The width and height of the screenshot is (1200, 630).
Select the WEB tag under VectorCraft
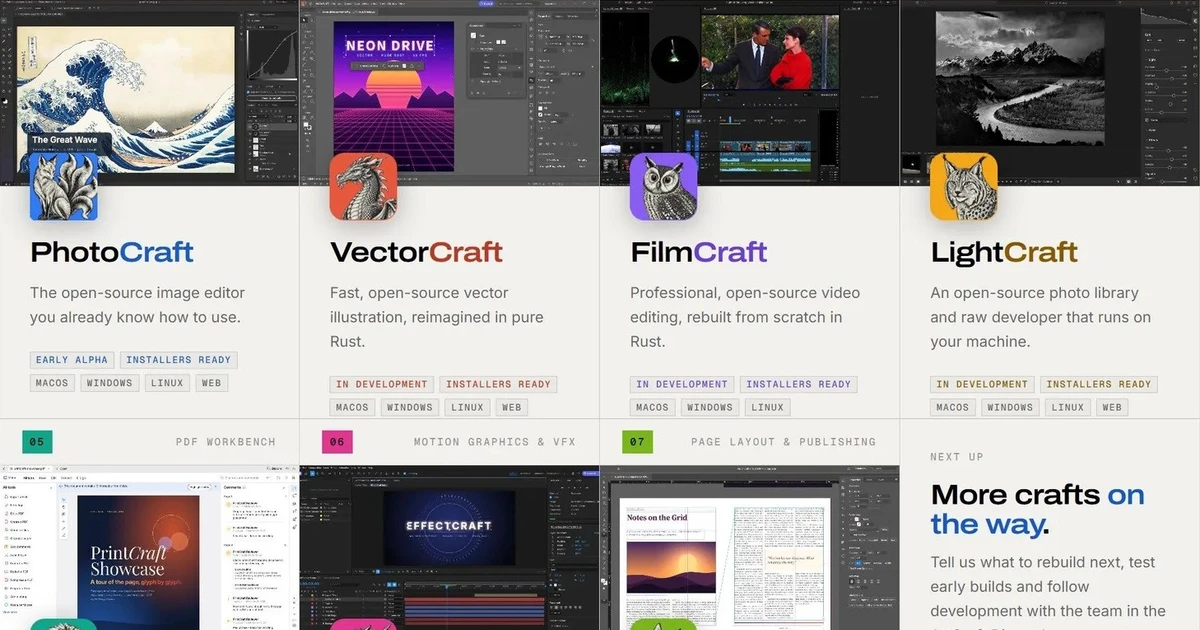511,407
